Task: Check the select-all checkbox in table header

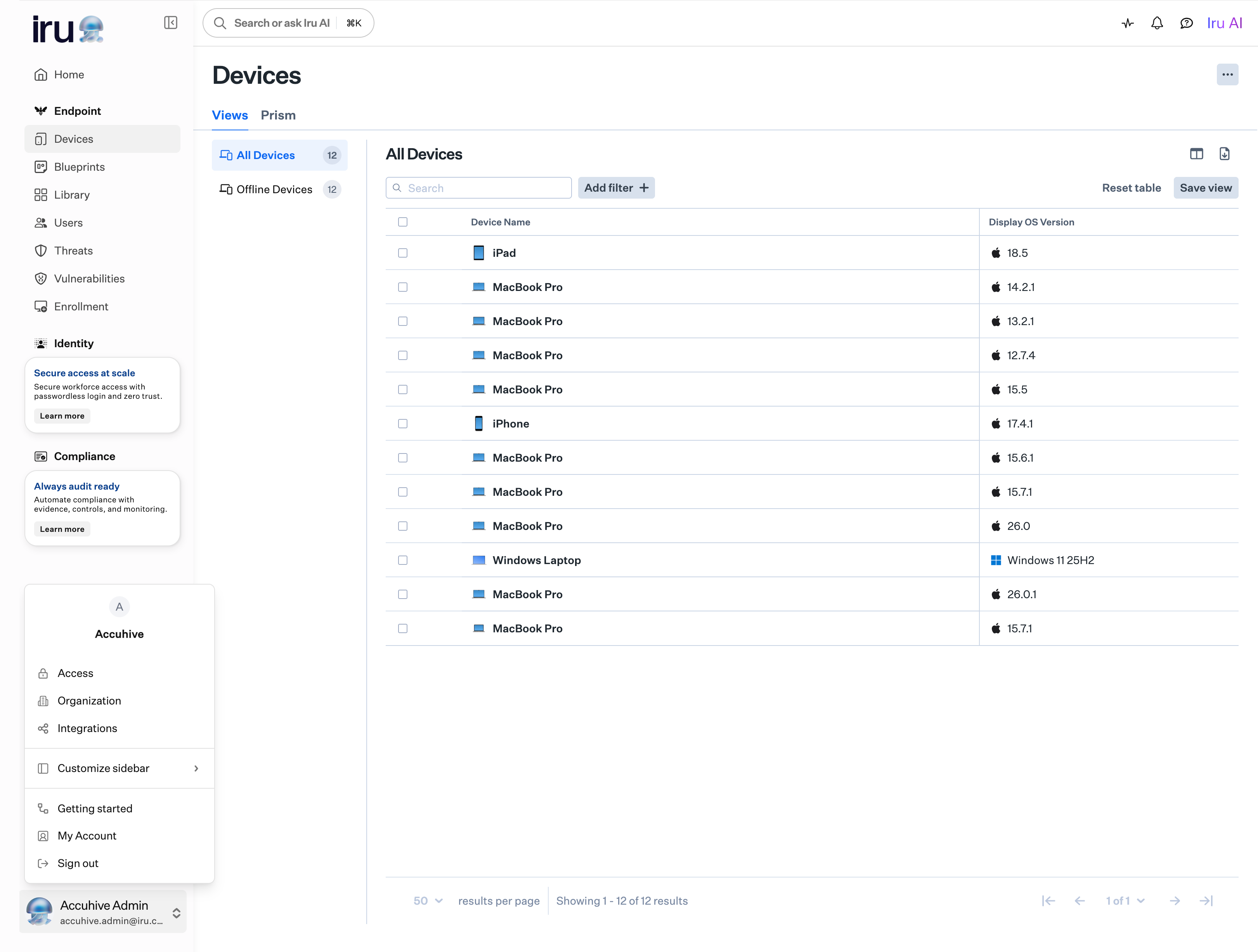Action: [x=403, y=222]
